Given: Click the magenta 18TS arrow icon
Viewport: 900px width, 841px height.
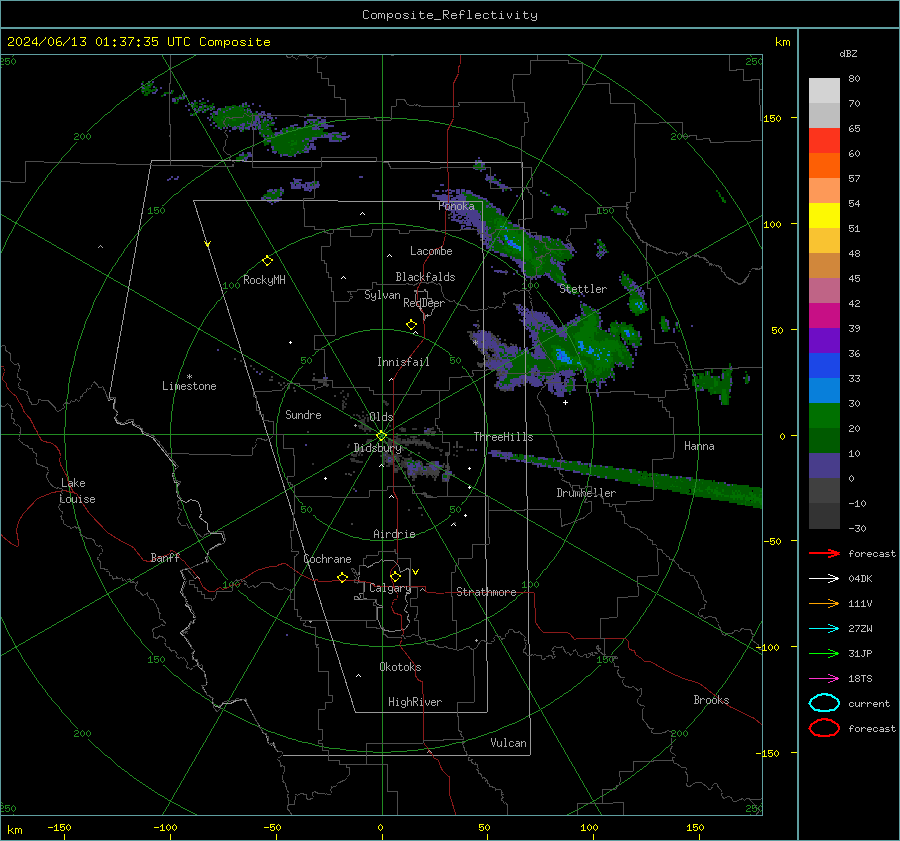Looking at the screenshot, I should pos(824,679).
